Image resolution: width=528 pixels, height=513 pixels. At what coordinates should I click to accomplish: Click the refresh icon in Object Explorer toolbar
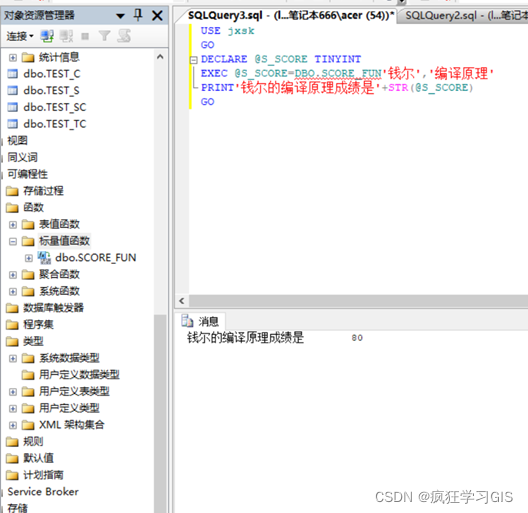click(124, 36)
